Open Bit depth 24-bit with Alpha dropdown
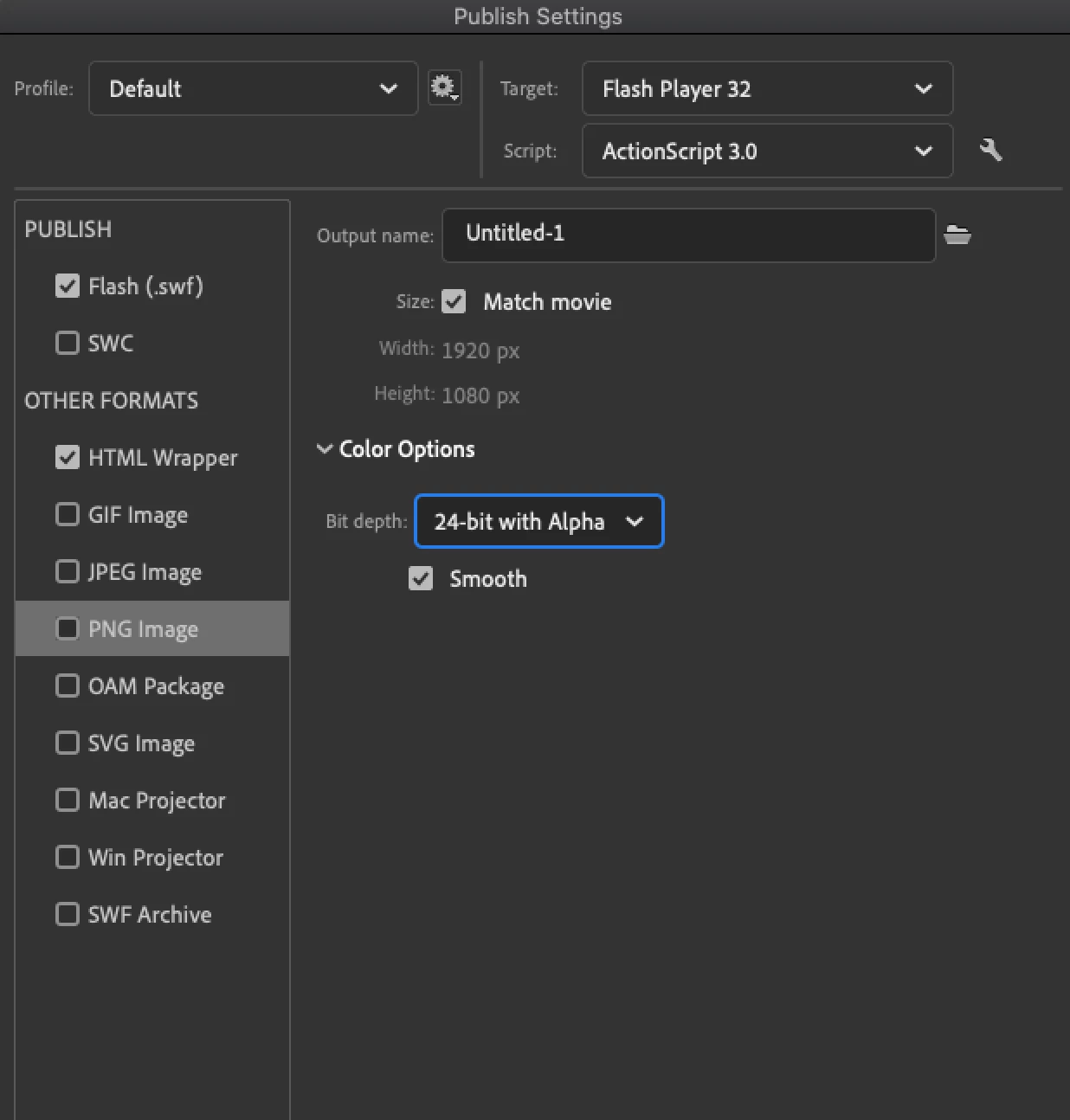Screen dimensions: 1070x1120 (x=539, y=521)
